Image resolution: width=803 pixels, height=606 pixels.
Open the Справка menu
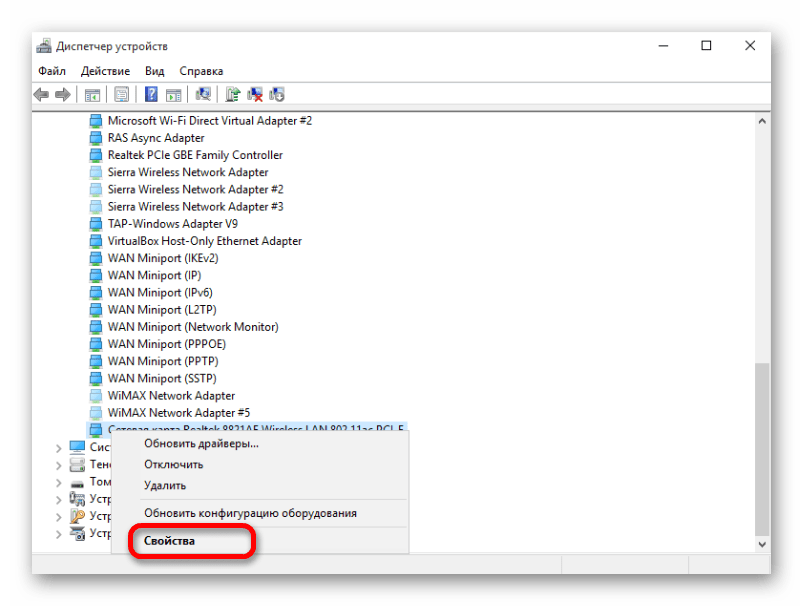tap(201, 71)
